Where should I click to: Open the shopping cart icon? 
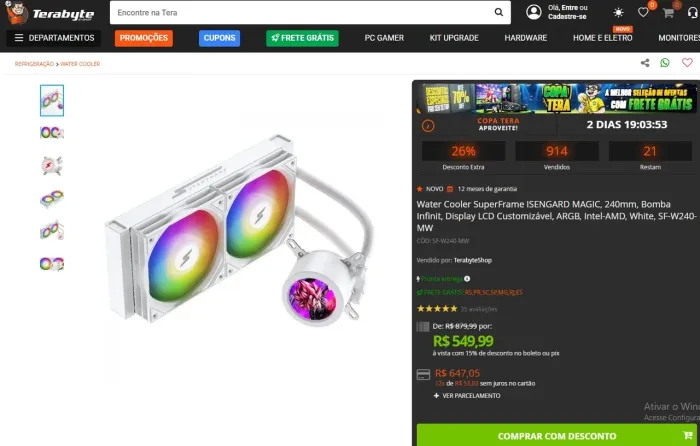click(x=668, y=13)
